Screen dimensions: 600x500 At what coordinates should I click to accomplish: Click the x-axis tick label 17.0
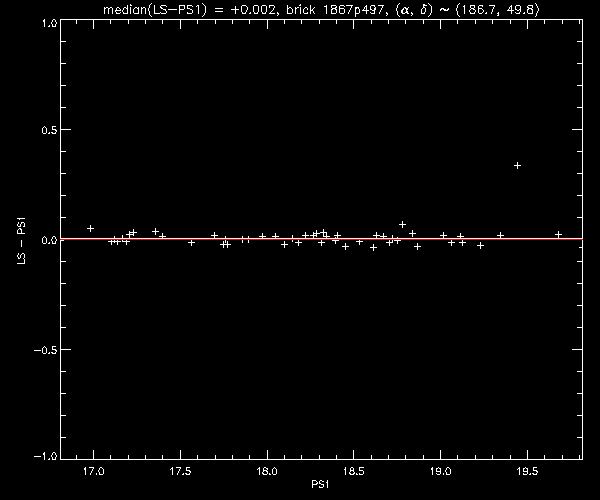coord(93,471)
